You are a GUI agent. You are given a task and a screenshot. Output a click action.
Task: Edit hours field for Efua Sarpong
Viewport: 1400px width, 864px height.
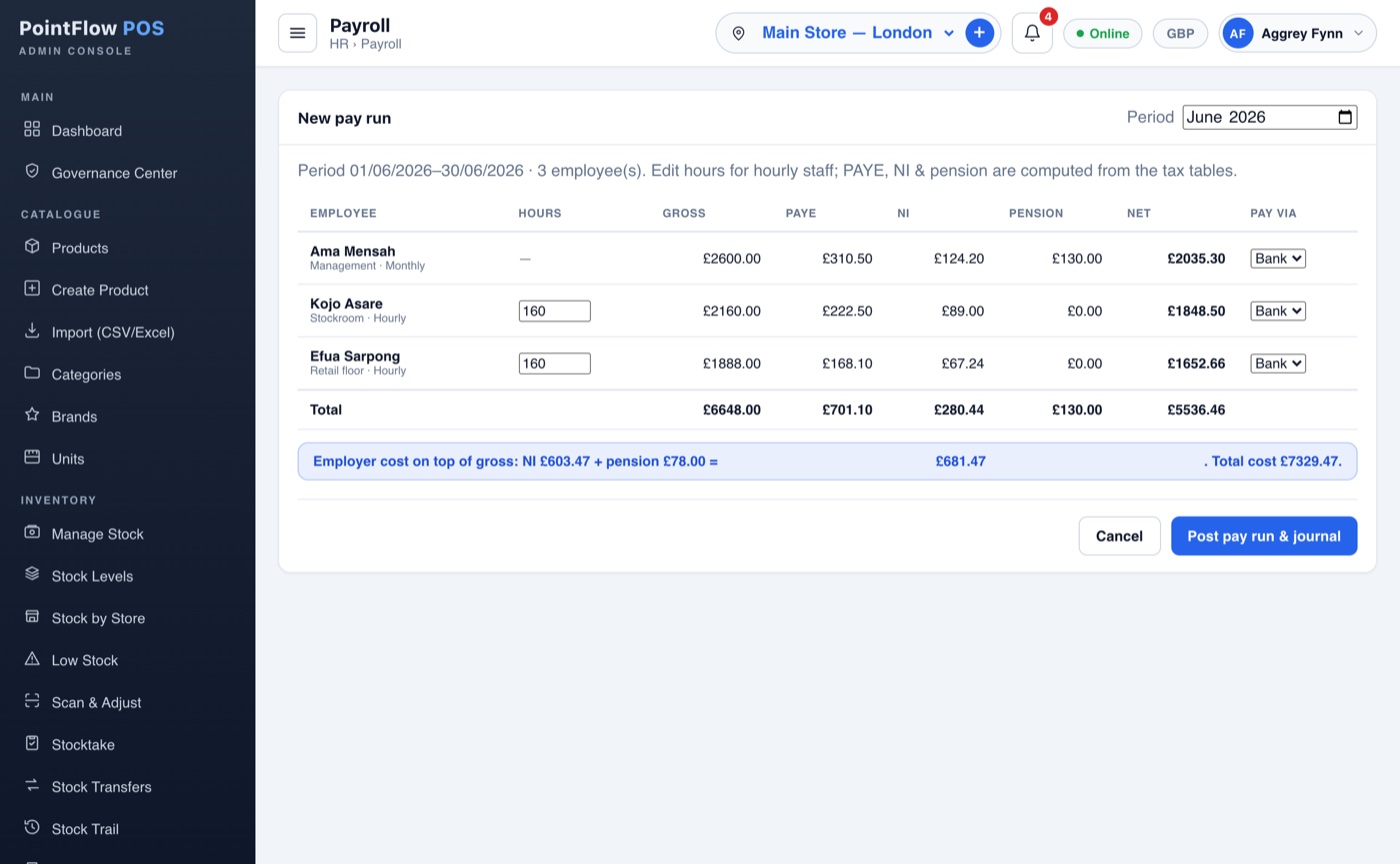(554, 363)
